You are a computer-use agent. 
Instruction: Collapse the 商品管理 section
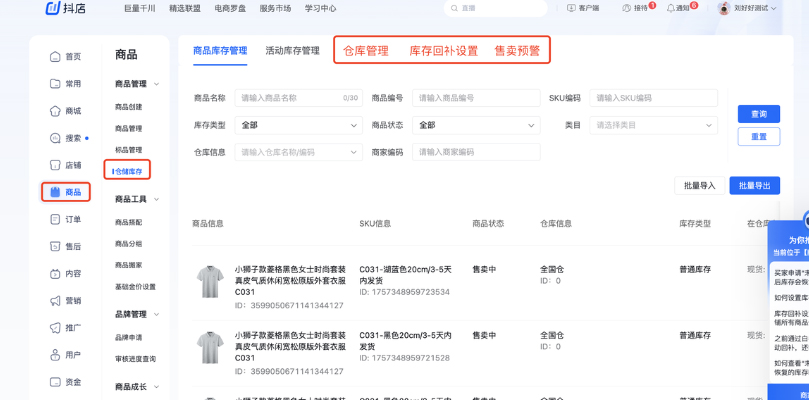[156, 84]
